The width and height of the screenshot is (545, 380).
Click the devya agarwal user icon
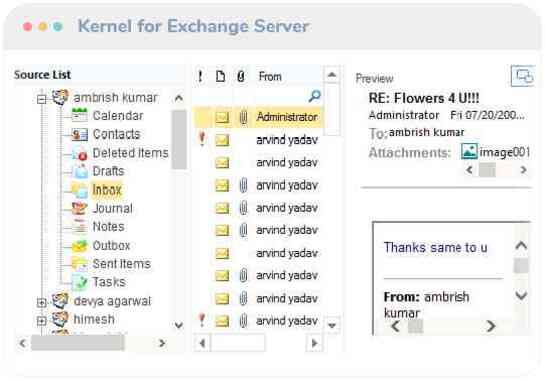[x=60, y=301]
